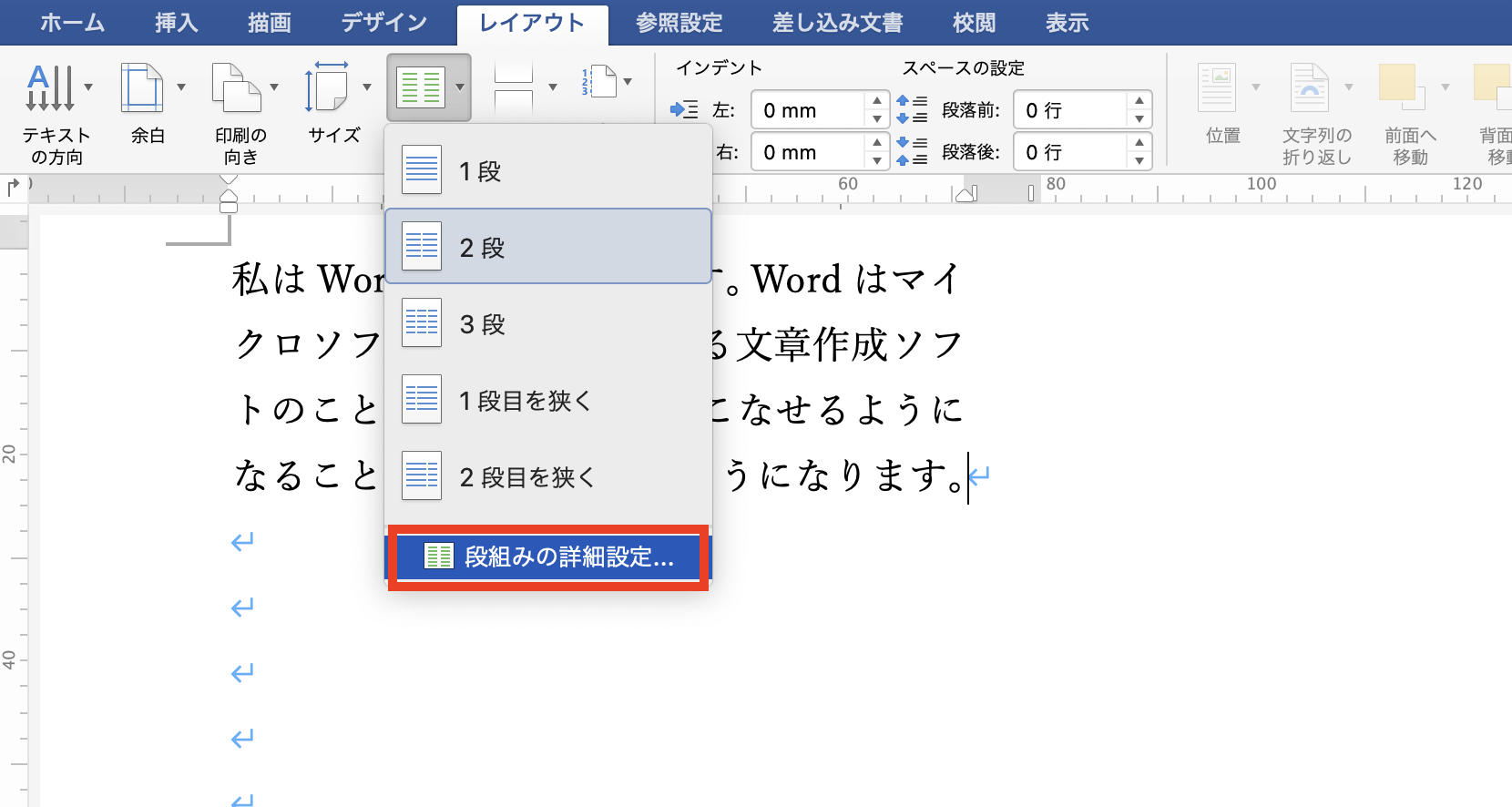Switch to the 参照設定 tab
Screen dimensions: 1512x807
[x=679, y=23]
